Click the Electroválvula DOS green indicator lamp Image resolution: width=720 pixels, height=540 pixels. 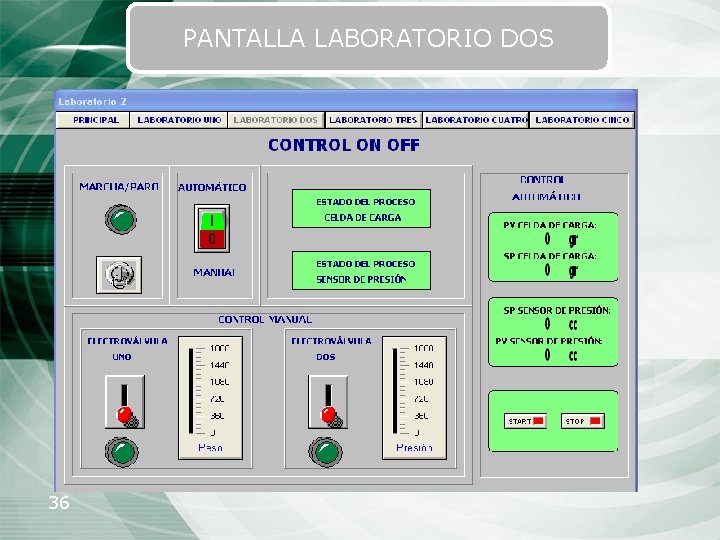click(x=326, y=452)
